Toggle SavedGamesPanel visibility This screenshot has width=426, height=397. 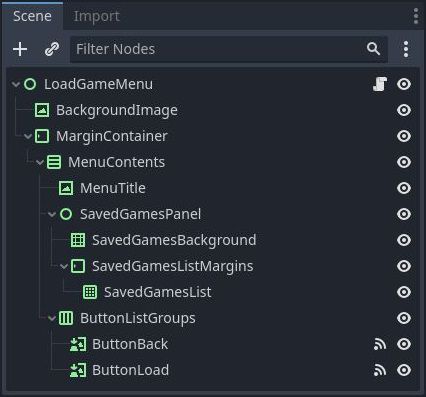coord(404,214)
